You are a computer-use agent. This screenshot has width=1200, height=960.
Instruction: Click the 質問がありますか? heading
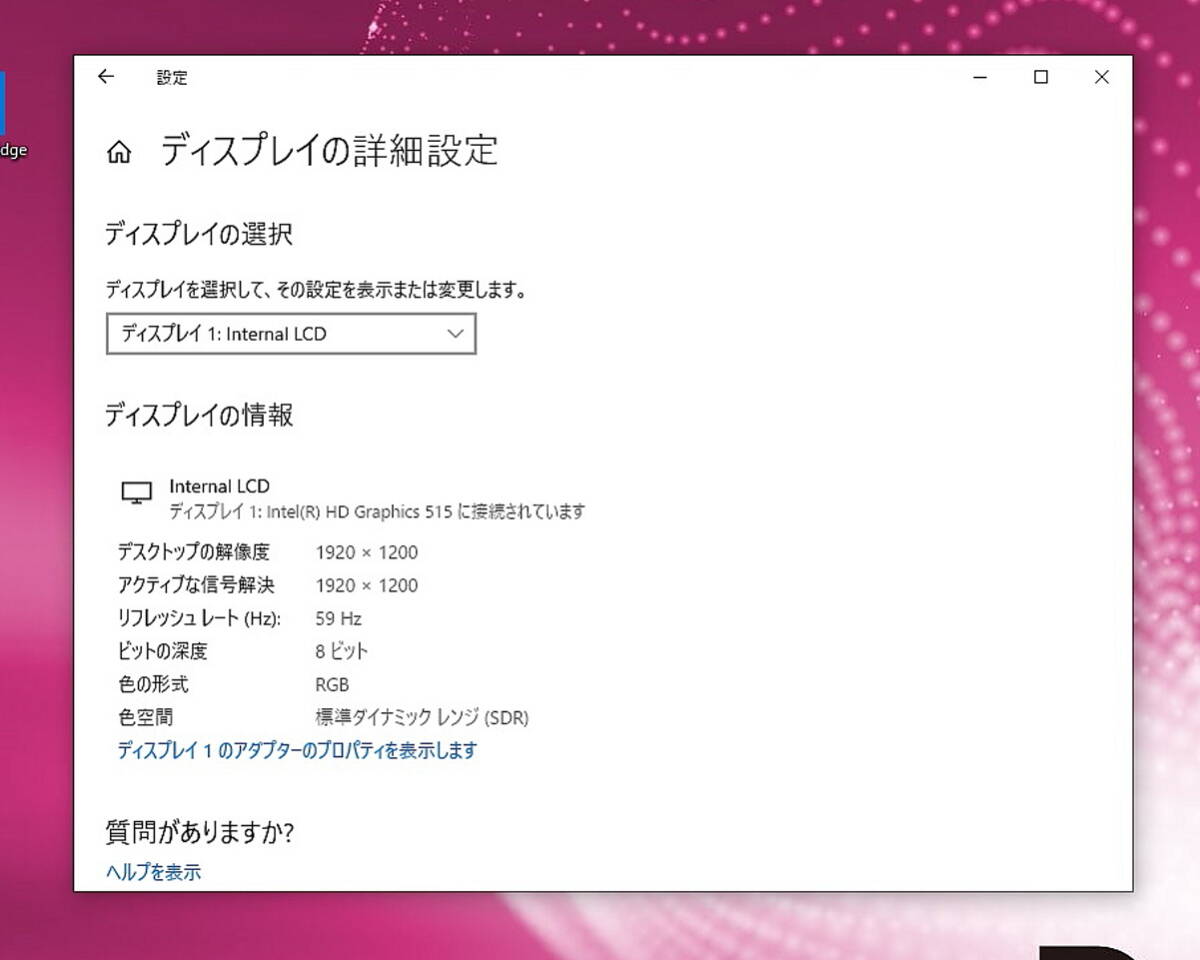200,831
